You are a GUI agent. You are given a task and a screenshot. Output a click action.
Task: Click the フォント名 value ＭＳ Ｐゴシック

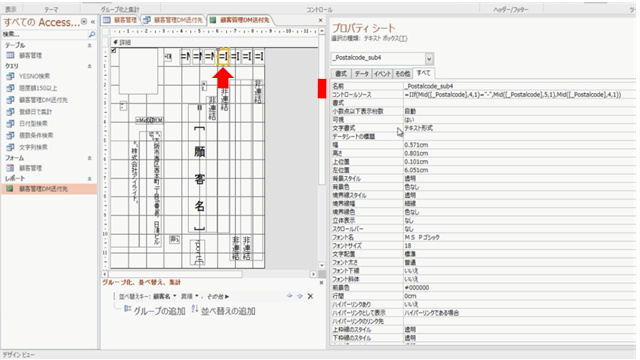(519, 237)
